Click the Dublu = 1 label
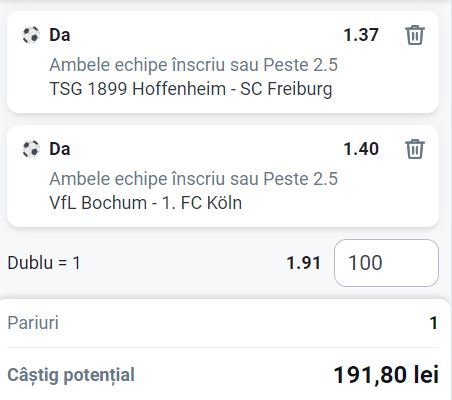The image size is (452, 400). click(x=44, y=263)
